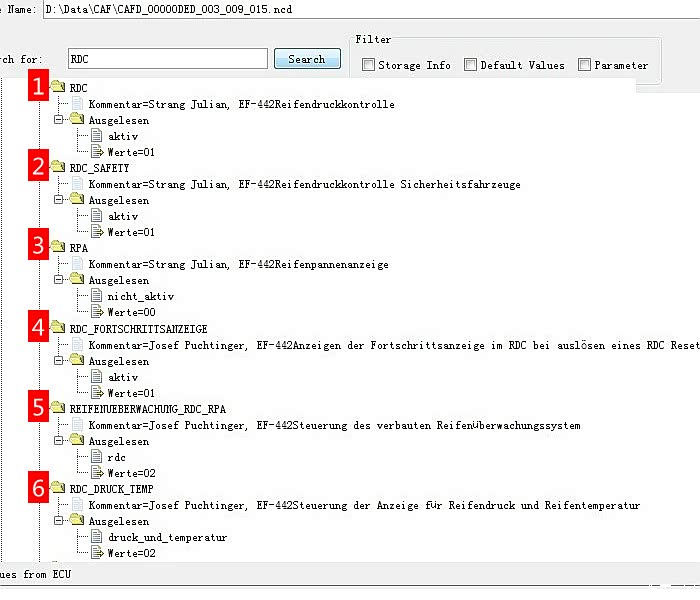Enable the Storage Info filter checkbox
The width and height of the screenshot is (700, 600).
click(369, 65)
